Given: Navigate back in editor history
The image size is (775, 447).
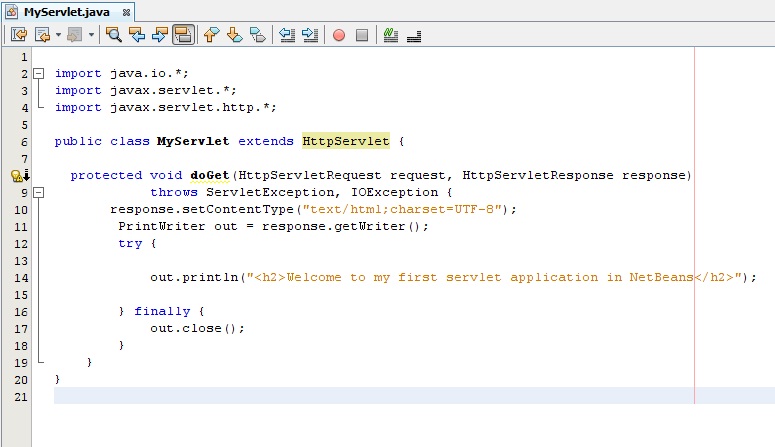Looking at the screenshot, I should click(x=43, y=35).
